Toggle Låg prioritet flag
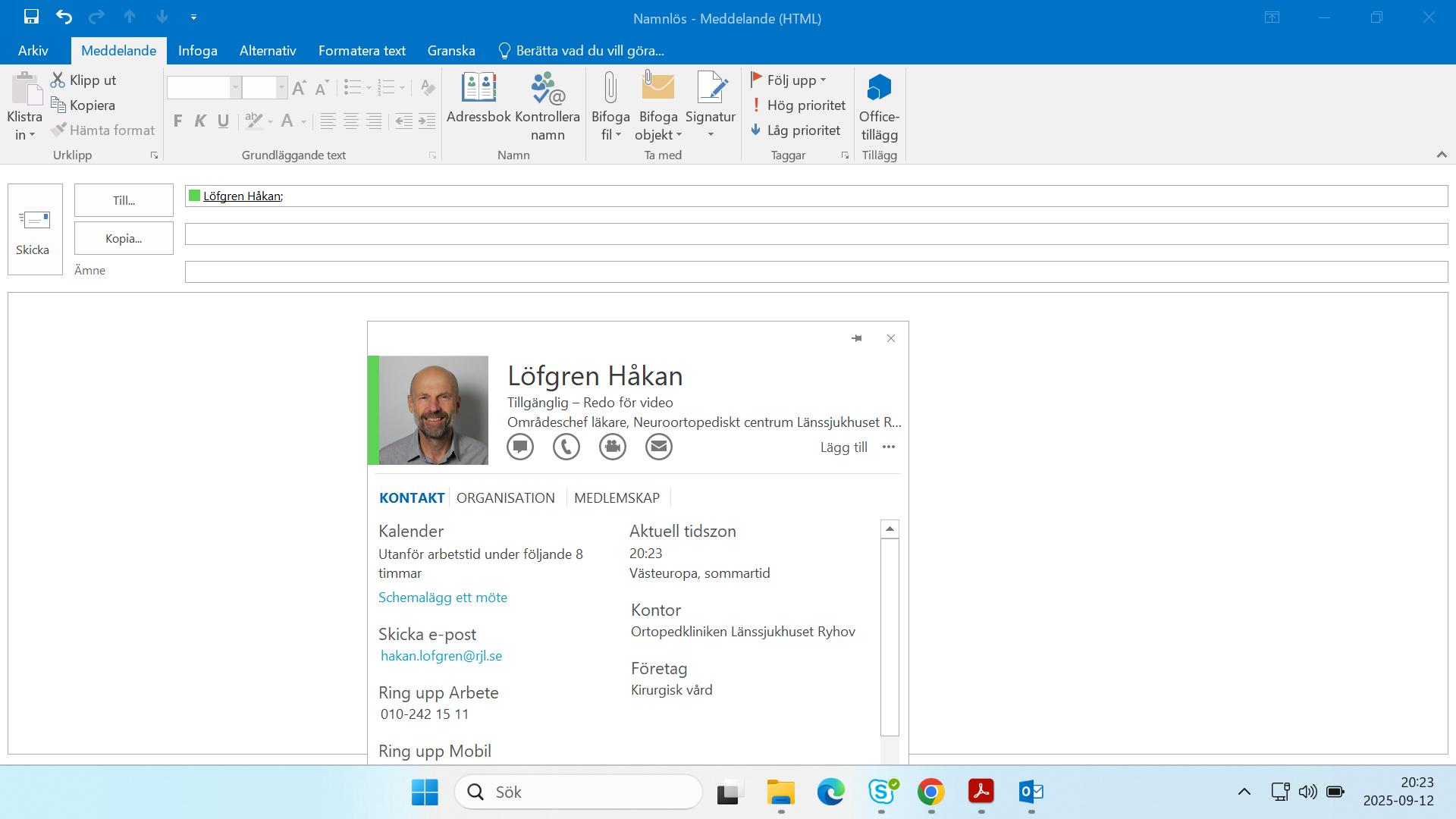The width and height of the screenshot is (1456, 819). tap(795, 130)
